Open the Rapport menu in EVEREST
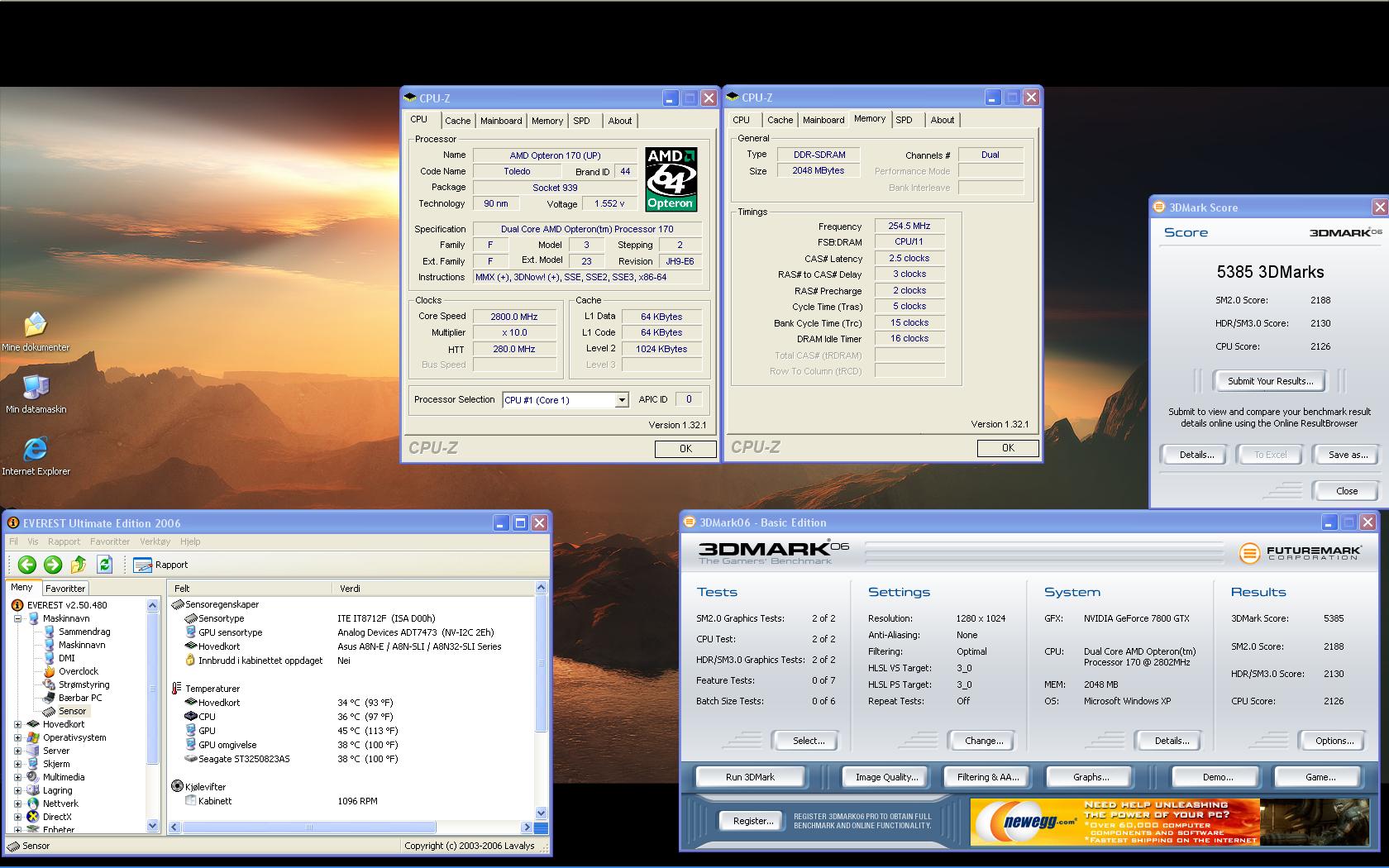The width and height of the screenshot is (1389, 868). 64,541
